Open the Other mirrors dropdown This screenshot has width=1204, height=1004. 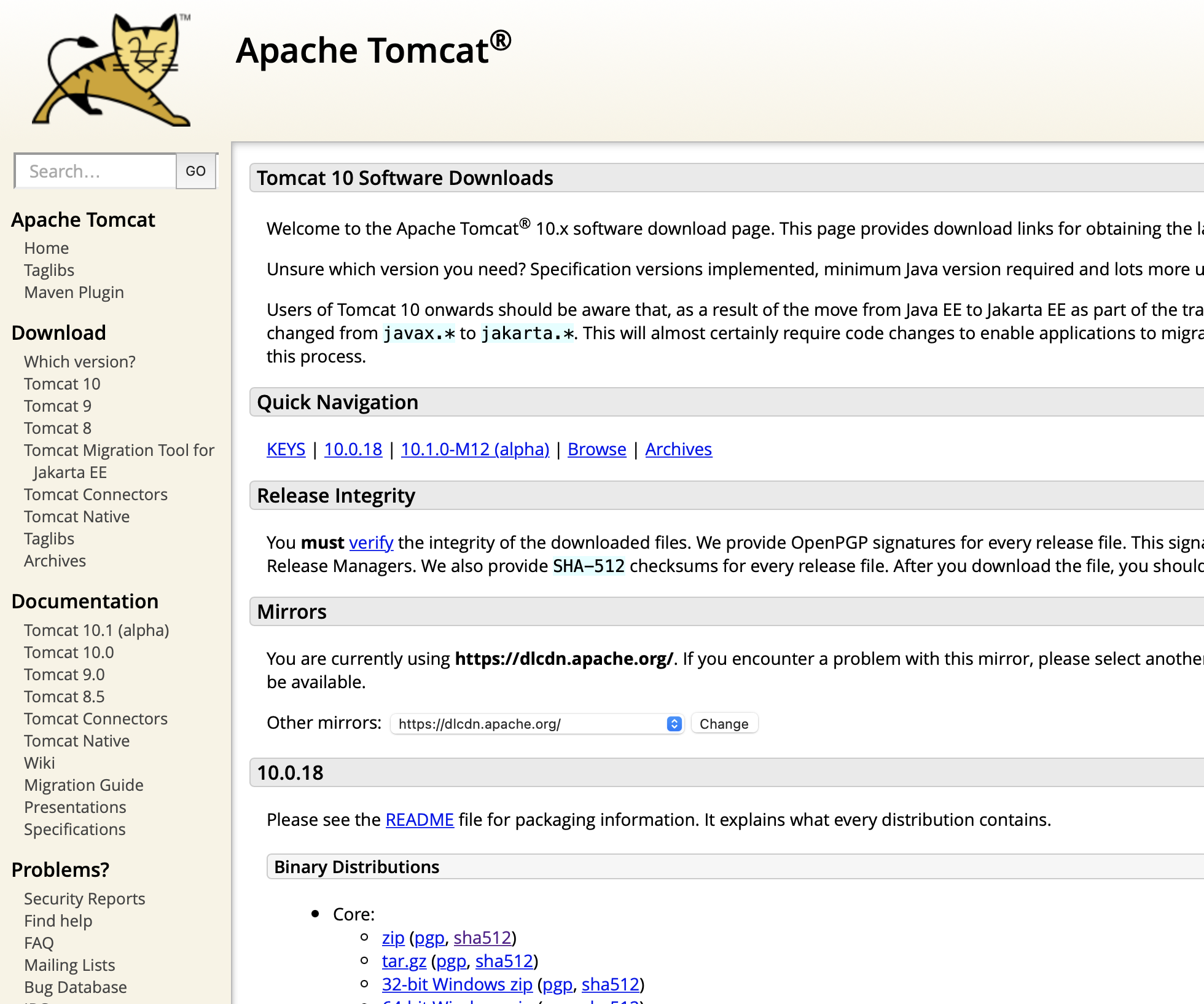[x=537, y=724]
